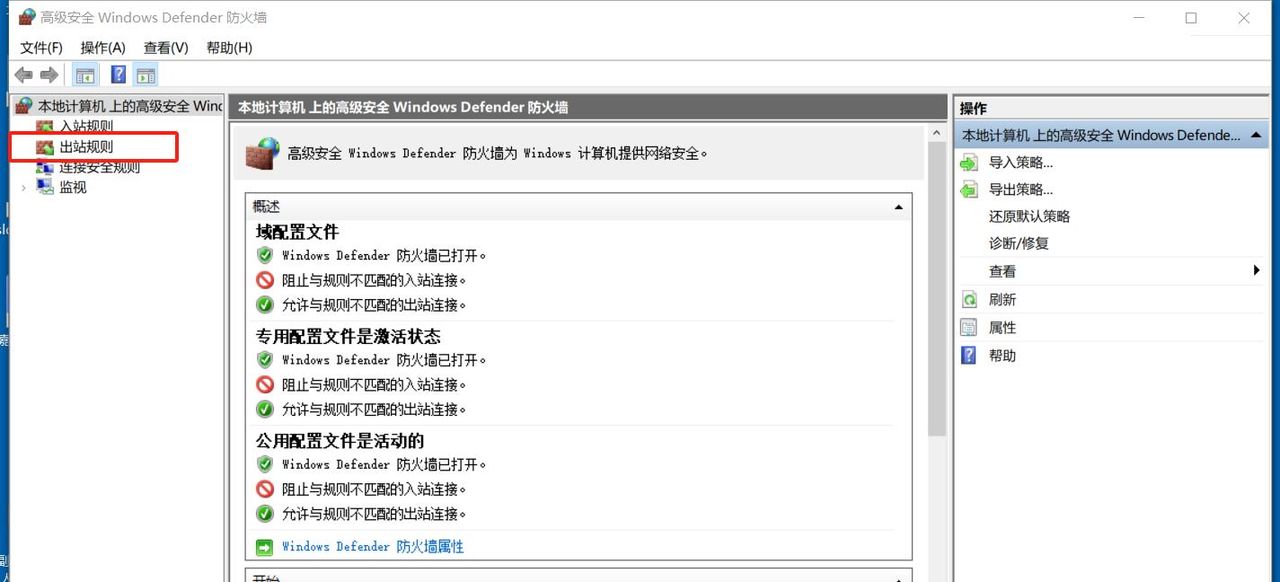The image size is (1280, 582).
Task: Click the green check icon under 域配置文件
Action: [x=264, y=305]
